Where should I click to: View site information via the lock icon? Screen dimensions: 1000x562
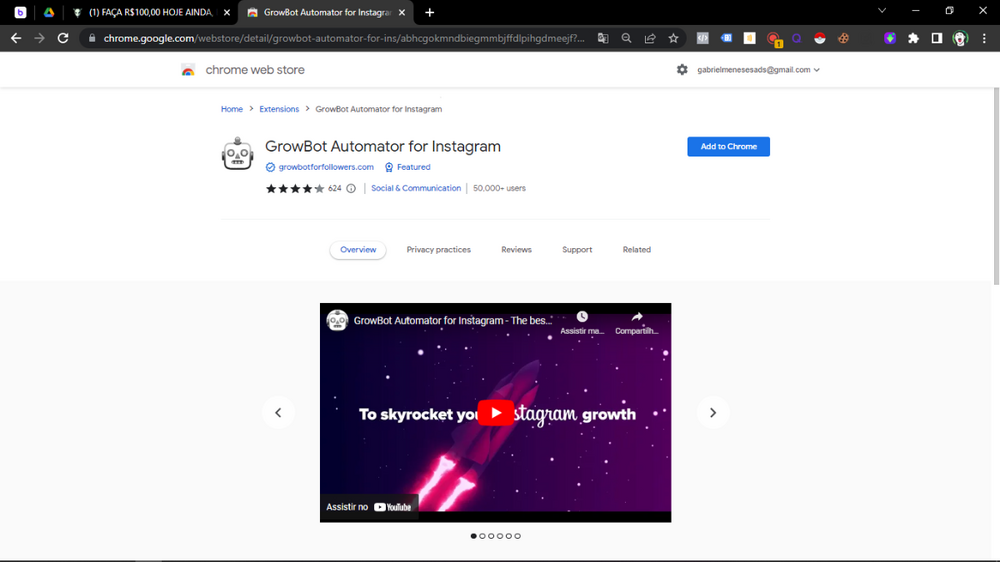pos(92,38)
